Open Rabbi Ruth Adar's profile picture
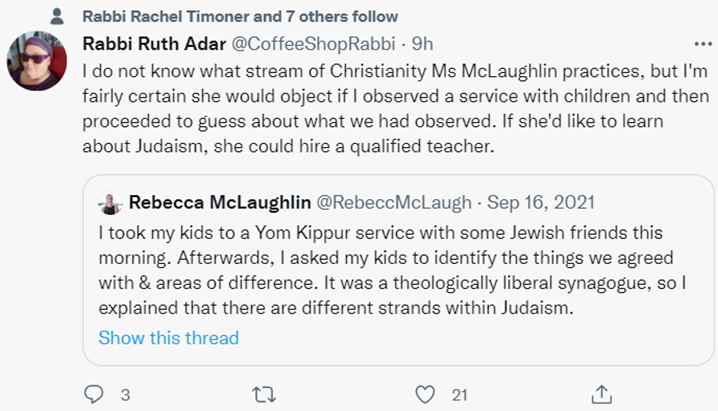 pos(37,61)
